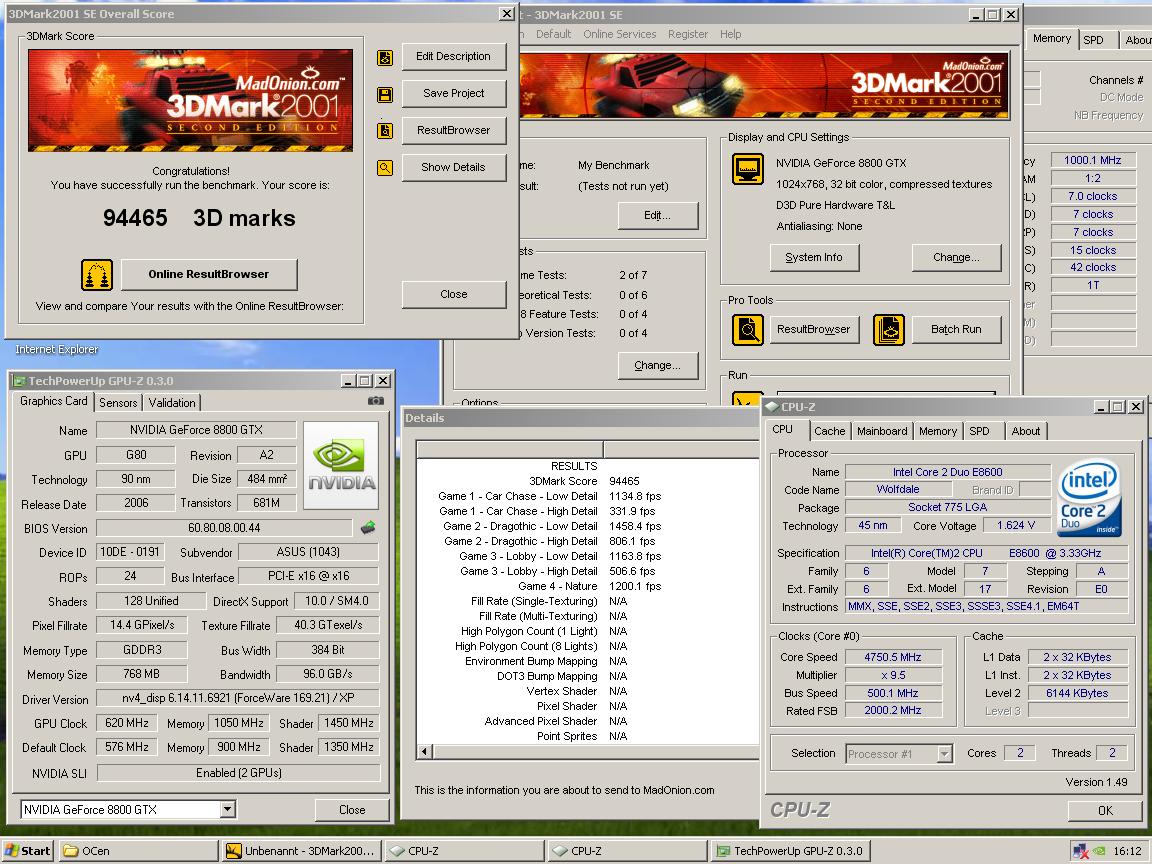Click the Pro Tools ResultBrowser icon
1152x864 pixels.
tap(748, 330)
